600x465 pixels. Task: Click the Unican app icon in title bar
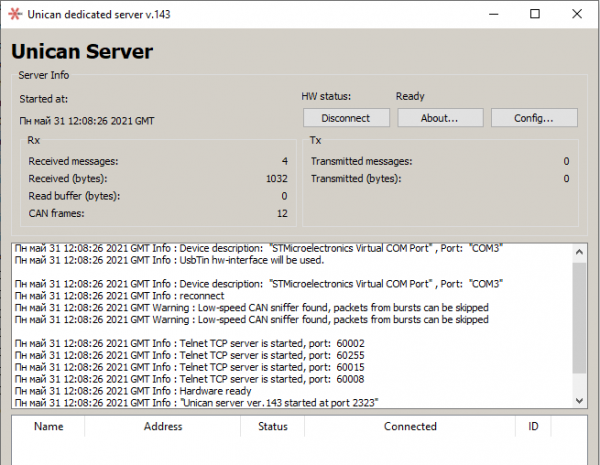pos(15,14)
